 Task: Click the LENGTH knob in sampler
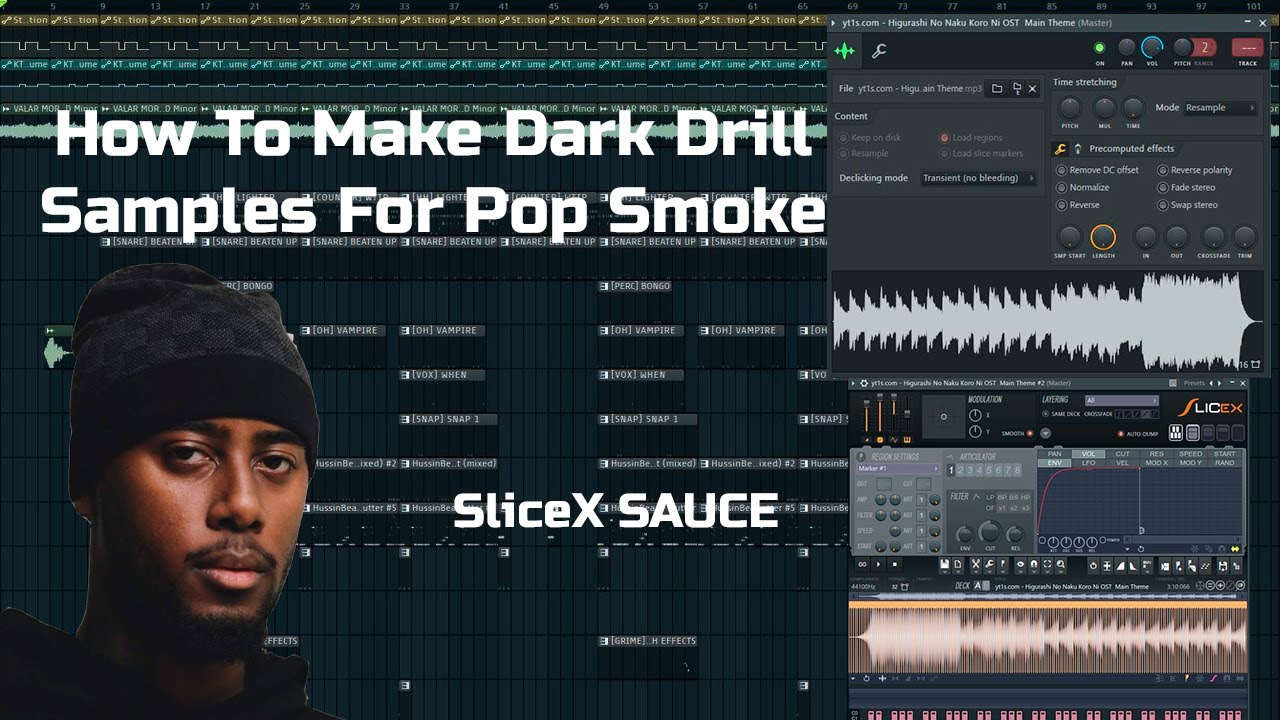[x=1103, y=237]
